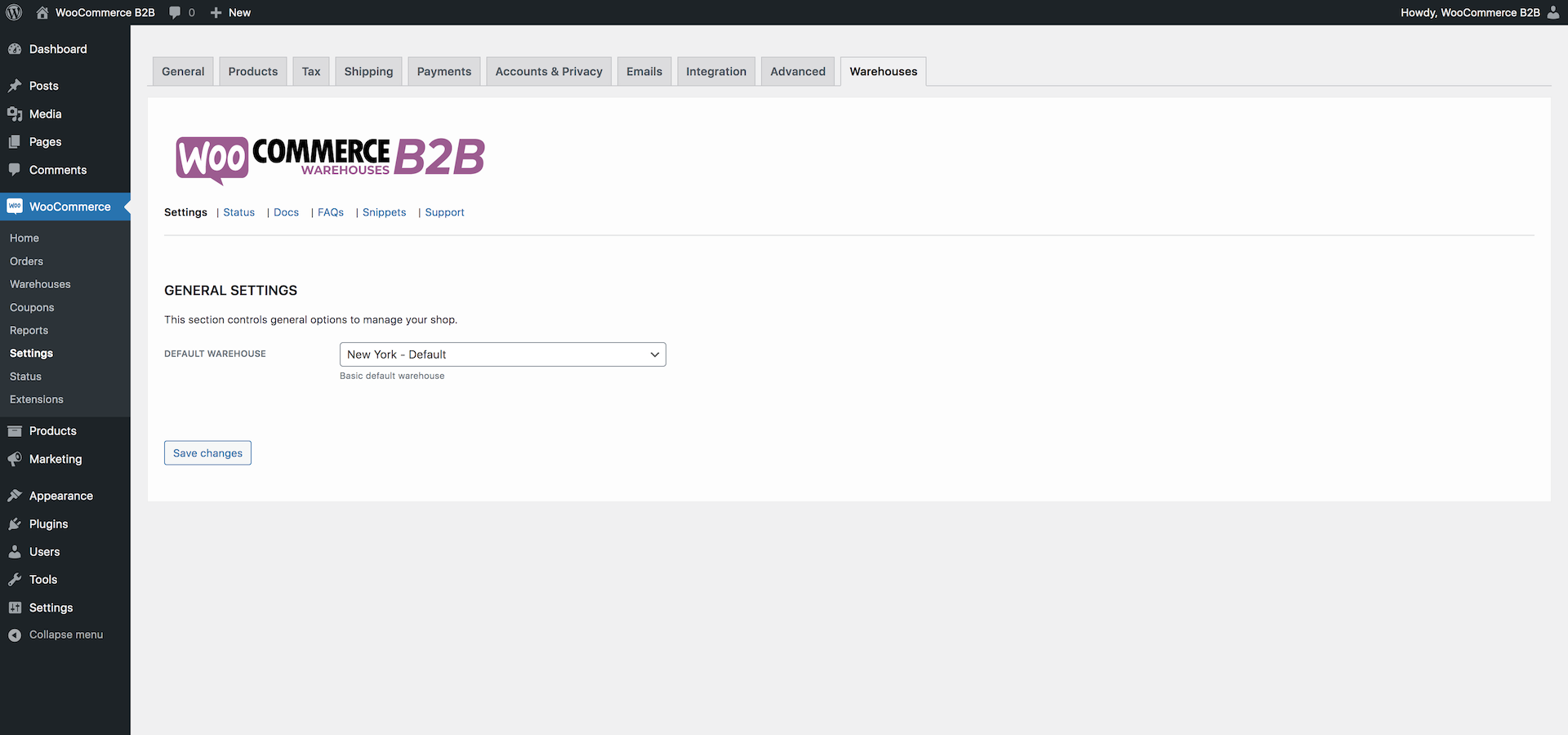Switch to the Advanced tab
1568x735 pixels.
coord(797,71)
